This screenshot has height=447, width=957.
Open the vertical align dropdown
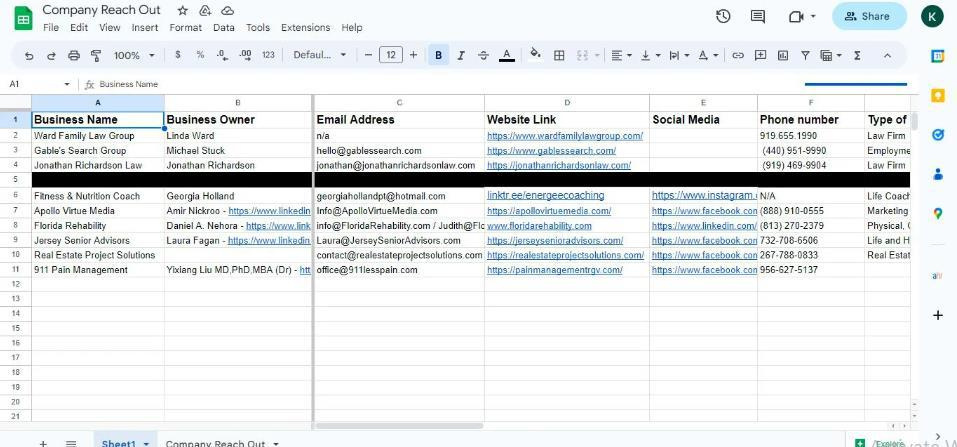pos(651,55)
